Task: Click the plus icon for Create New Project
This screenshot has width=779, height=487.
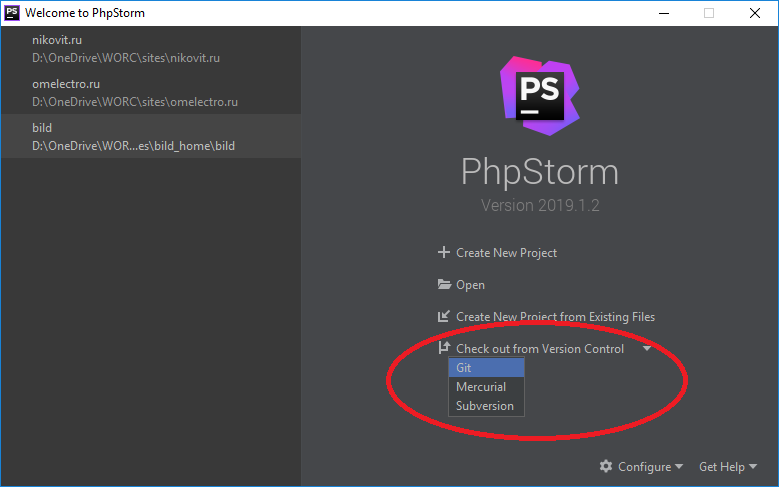Action: pos(444,252)
